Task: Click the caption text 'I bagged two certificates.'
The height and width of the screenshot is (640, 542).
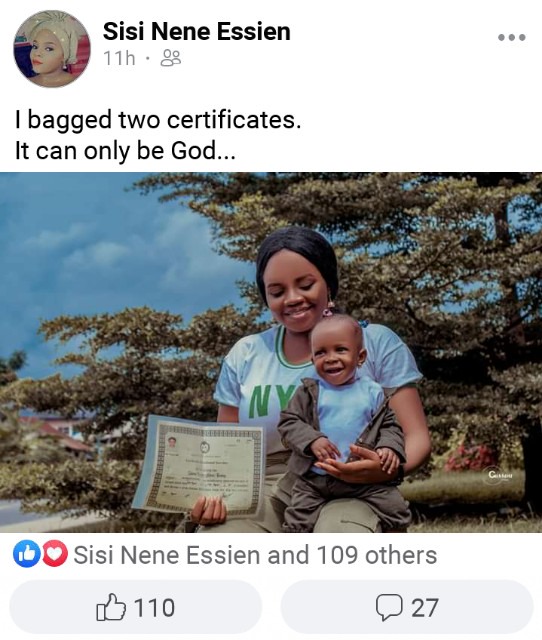Action: click(158, 120)
